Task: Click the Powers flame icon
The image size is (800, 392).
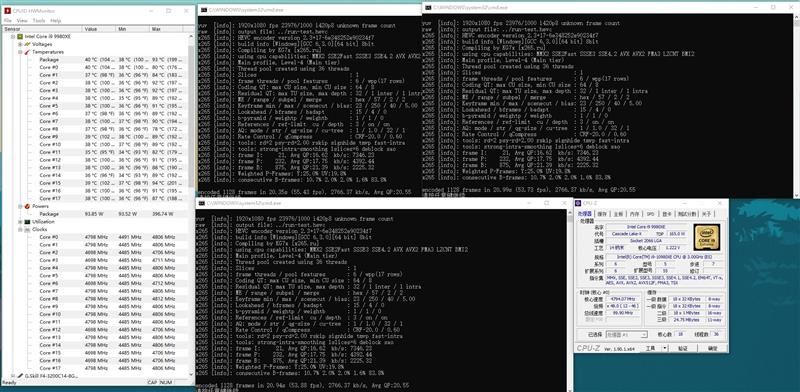Action: (27, 206)
